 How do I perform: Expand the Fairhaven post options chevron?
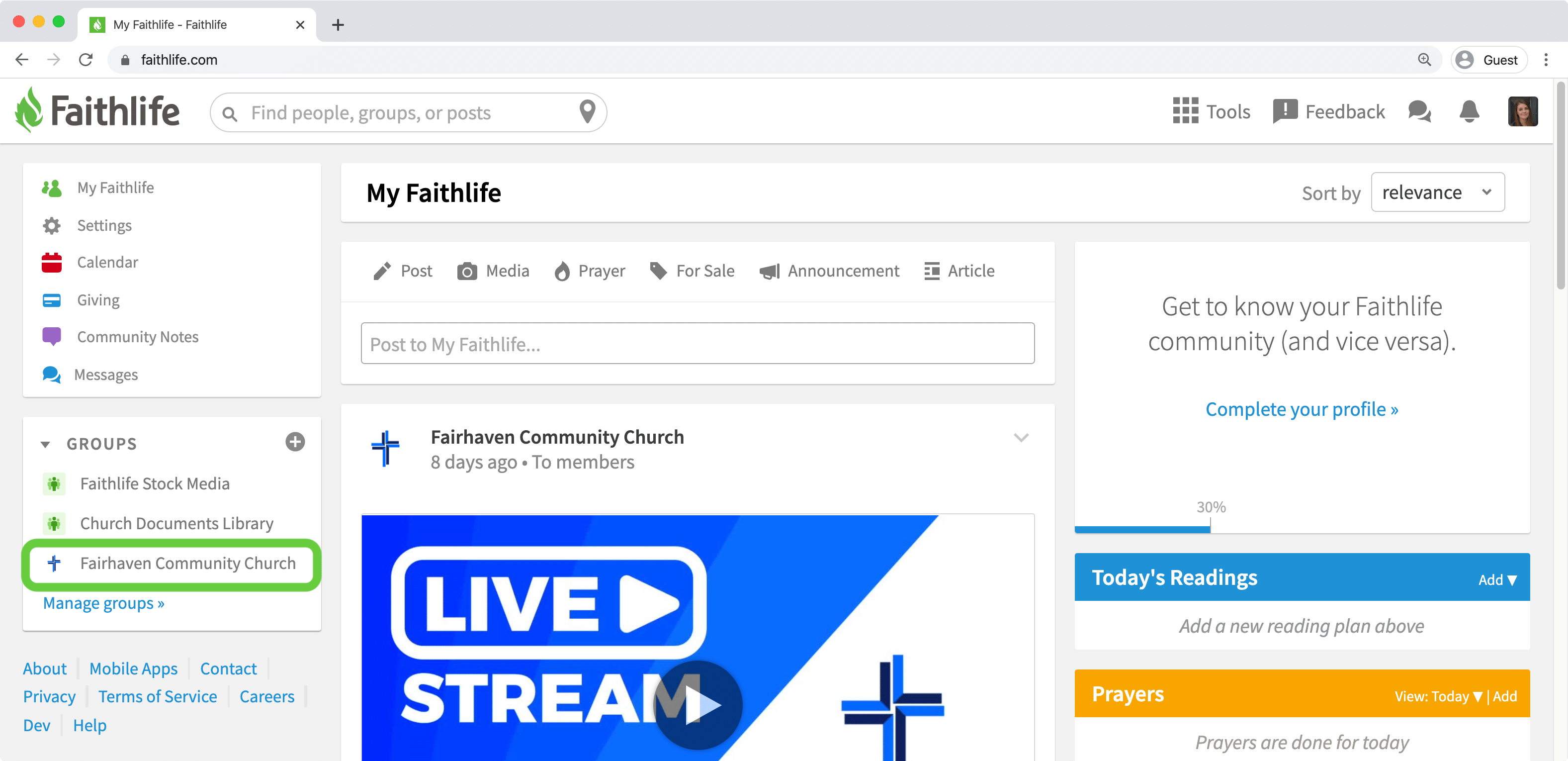(1021, 438)
